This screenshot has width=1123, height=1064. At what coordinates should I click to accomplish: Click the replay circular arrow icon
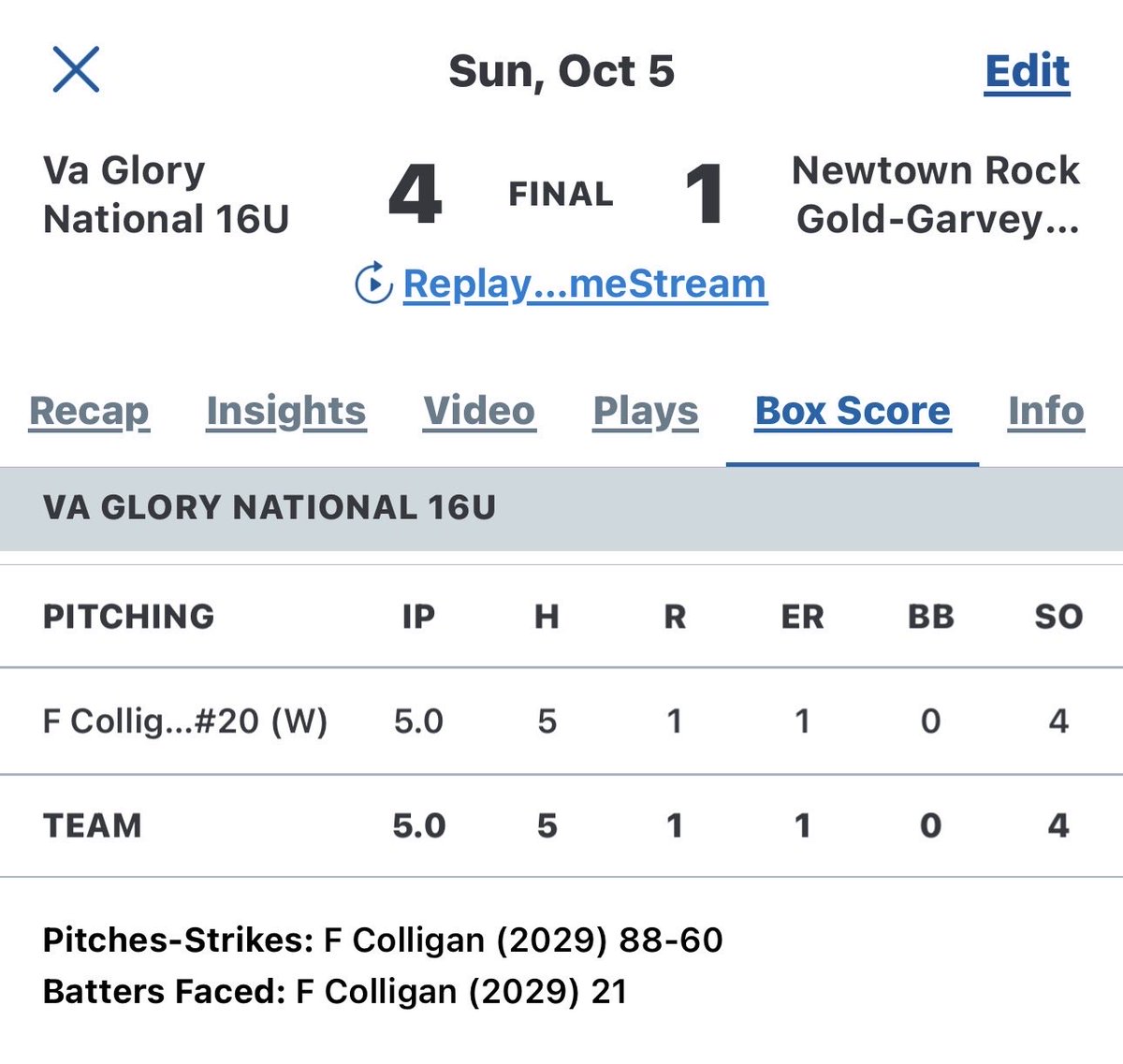(372, 283)
